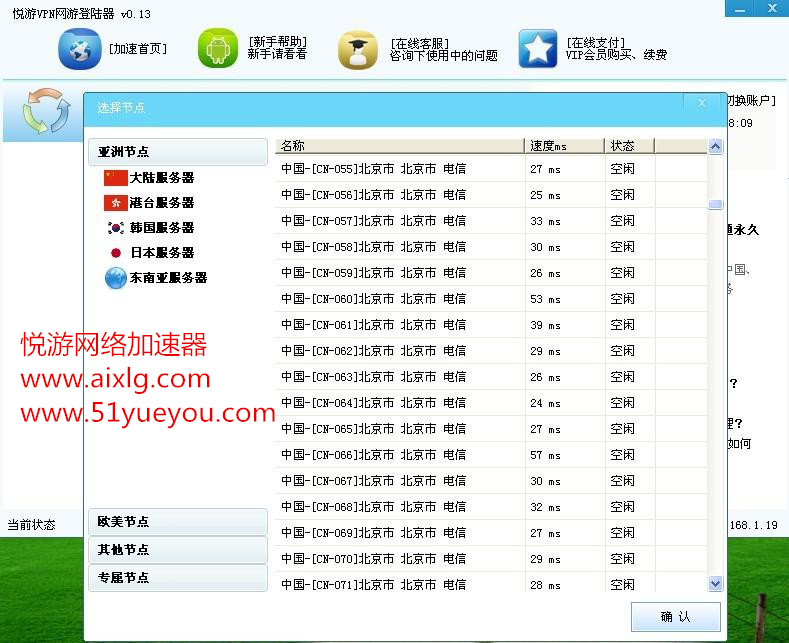This screenshot has height=643, width=789.
Task: Select node CN-068 北京市 电信
Action: coord(491,507)
